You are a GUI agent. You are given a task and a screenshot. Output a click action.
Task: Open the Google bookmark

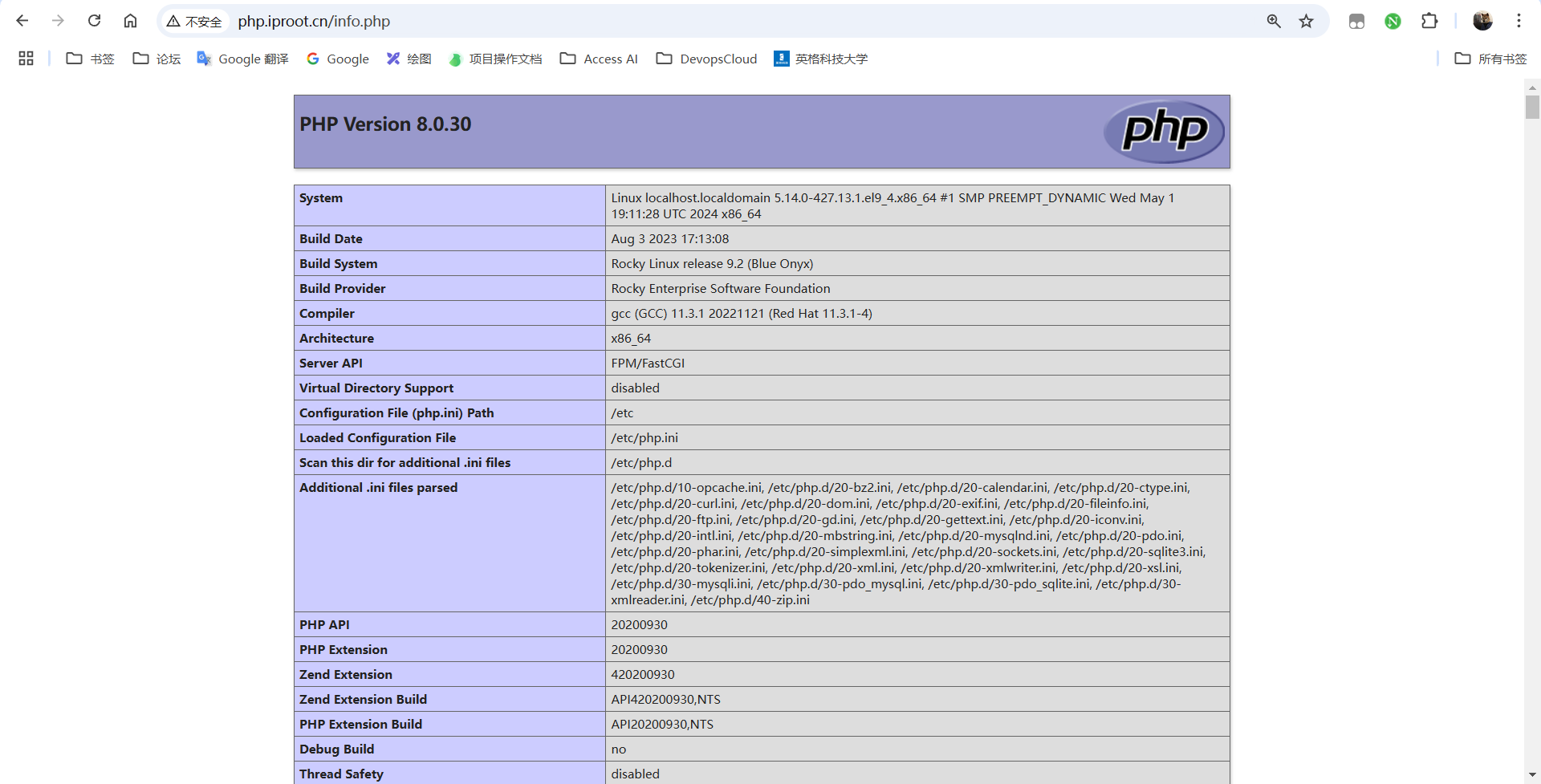pyautogui.click(x=338, y=59)
